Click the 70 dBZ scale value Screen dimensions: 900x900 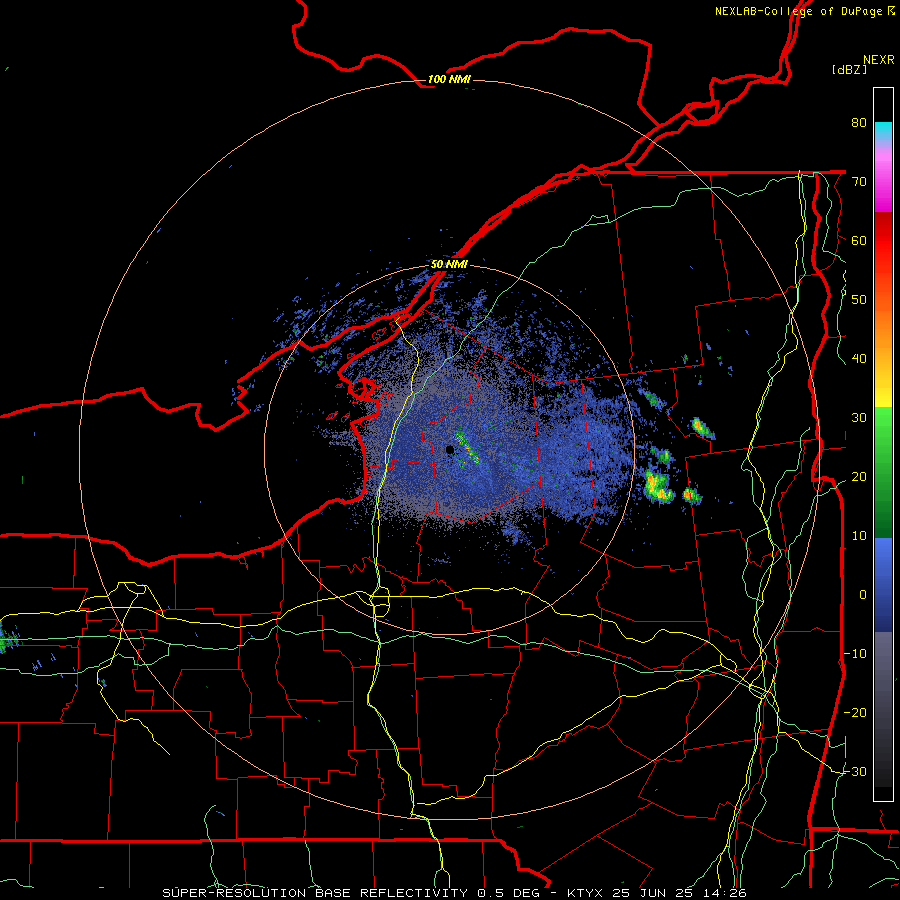859,181
